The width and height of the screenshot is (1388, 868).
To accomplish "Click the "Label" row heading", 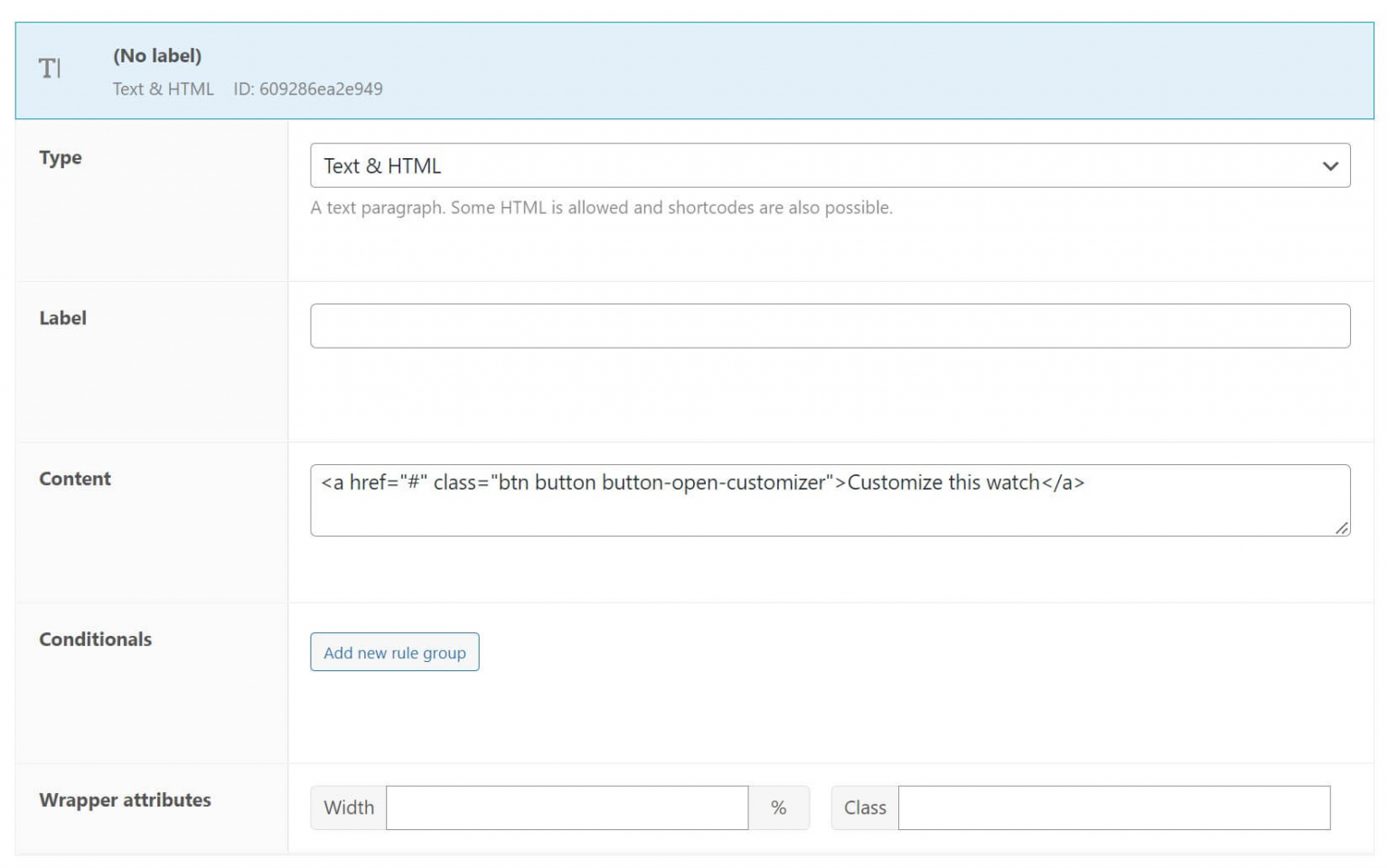I will (62, 318).
